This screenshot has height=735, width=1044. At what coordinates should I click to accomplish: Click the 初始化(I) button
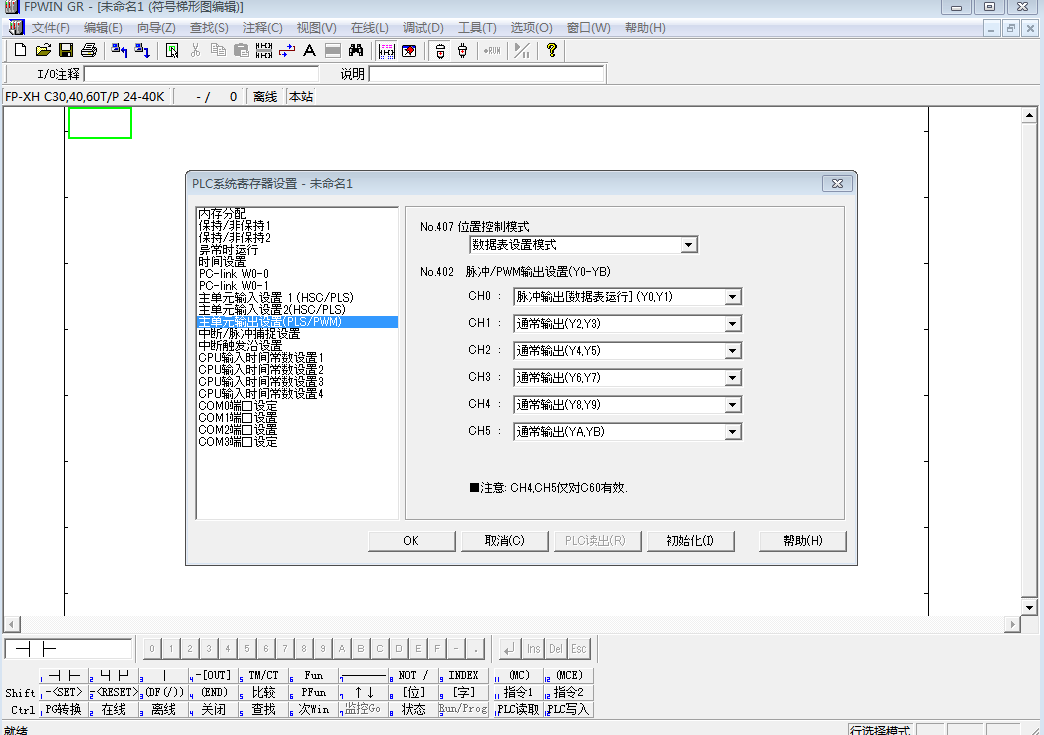coord(690,541)
